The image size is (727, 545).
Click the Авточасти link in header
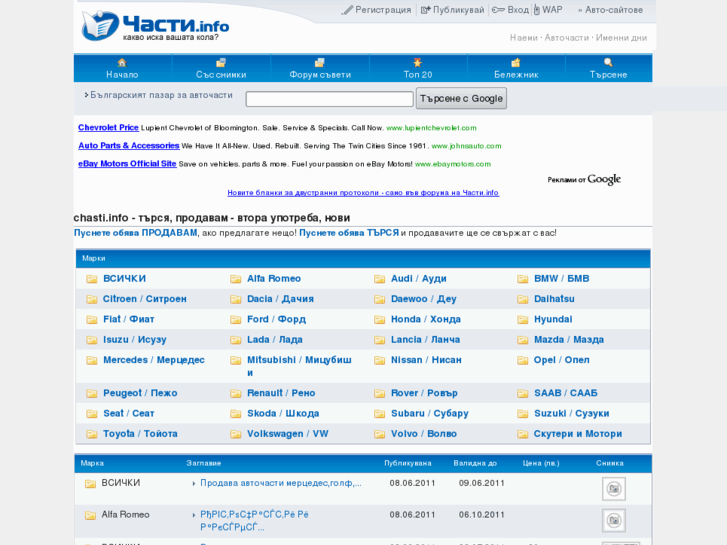click(567, 38)
